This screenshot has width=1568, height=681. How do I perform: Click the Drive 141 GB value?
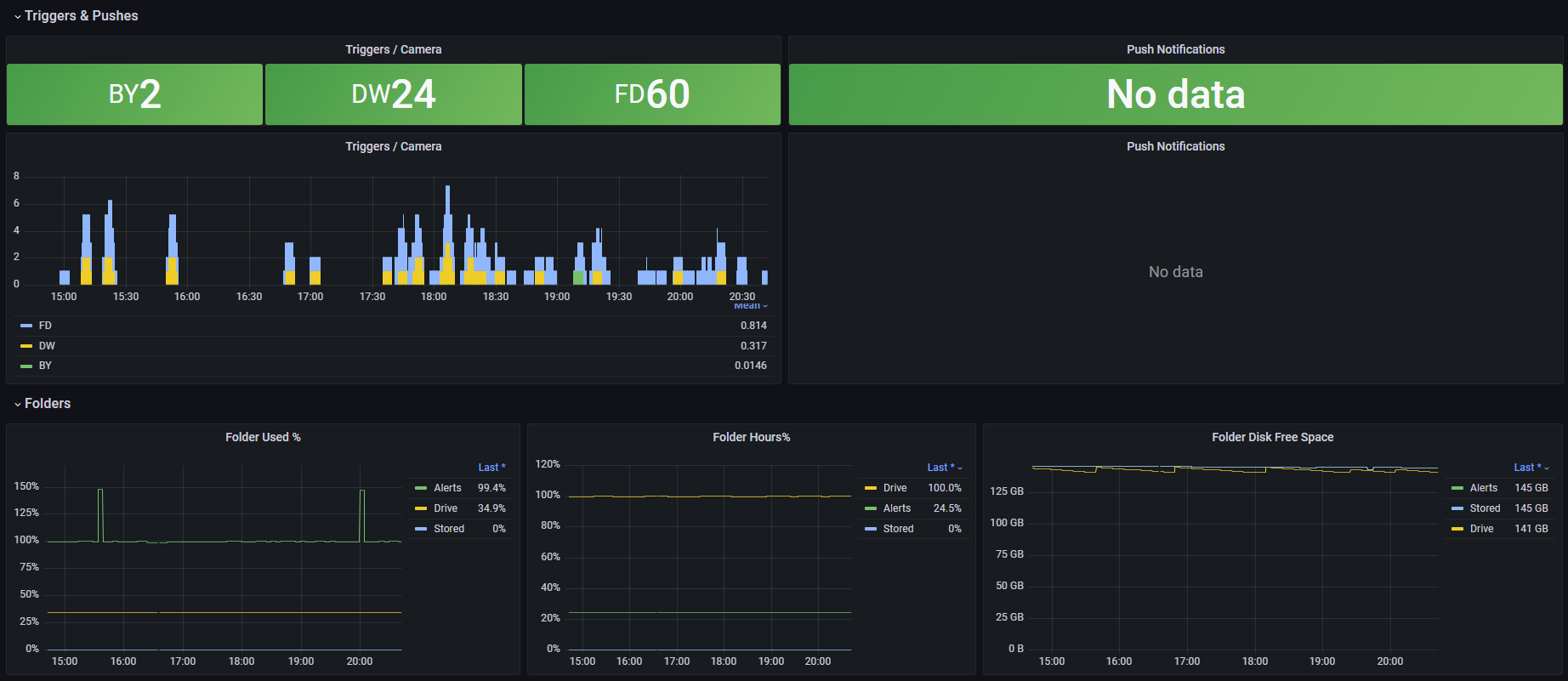[1531, 529]
